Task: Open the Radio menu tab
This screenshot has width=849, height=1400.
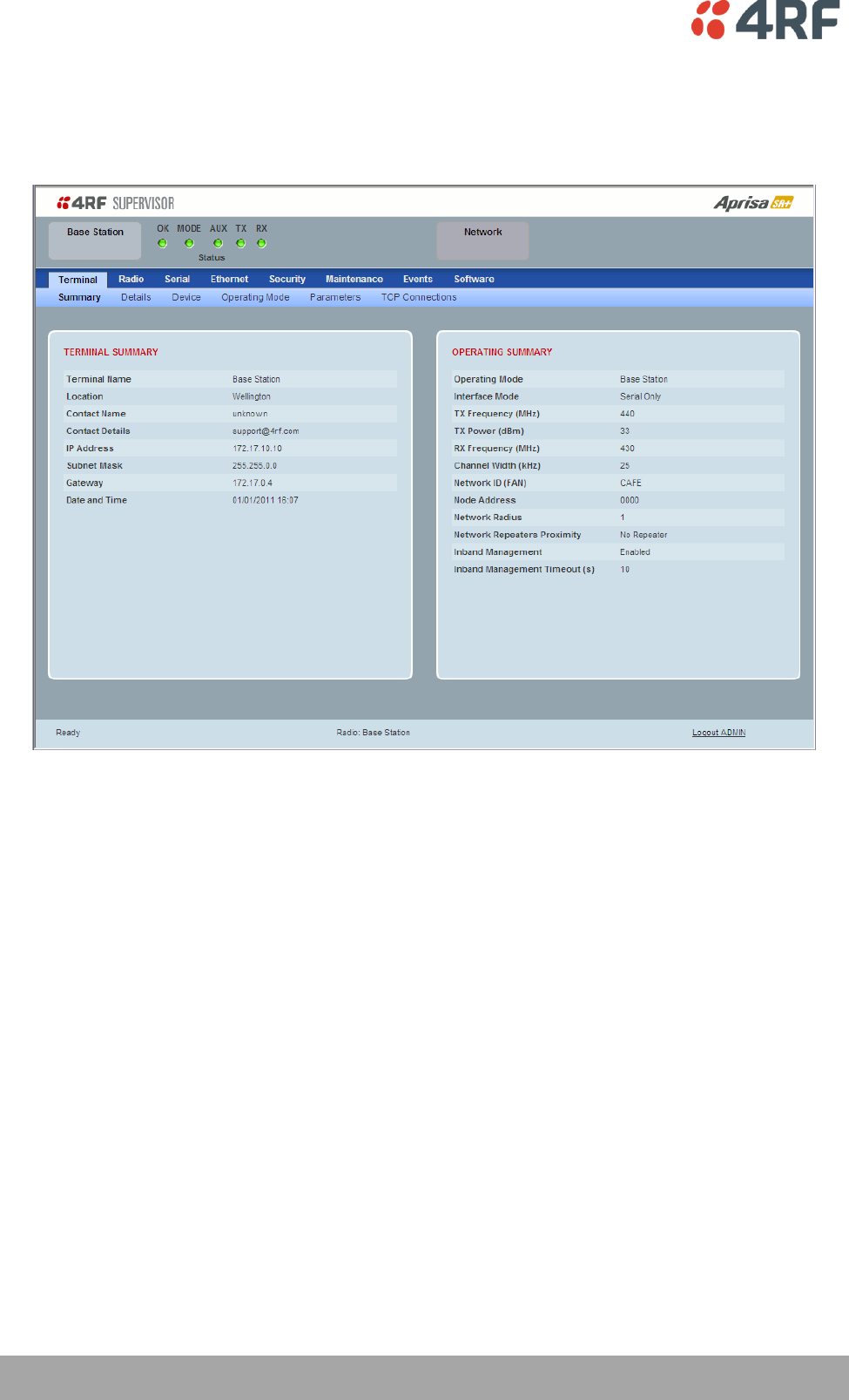Action: pos(131,279)
